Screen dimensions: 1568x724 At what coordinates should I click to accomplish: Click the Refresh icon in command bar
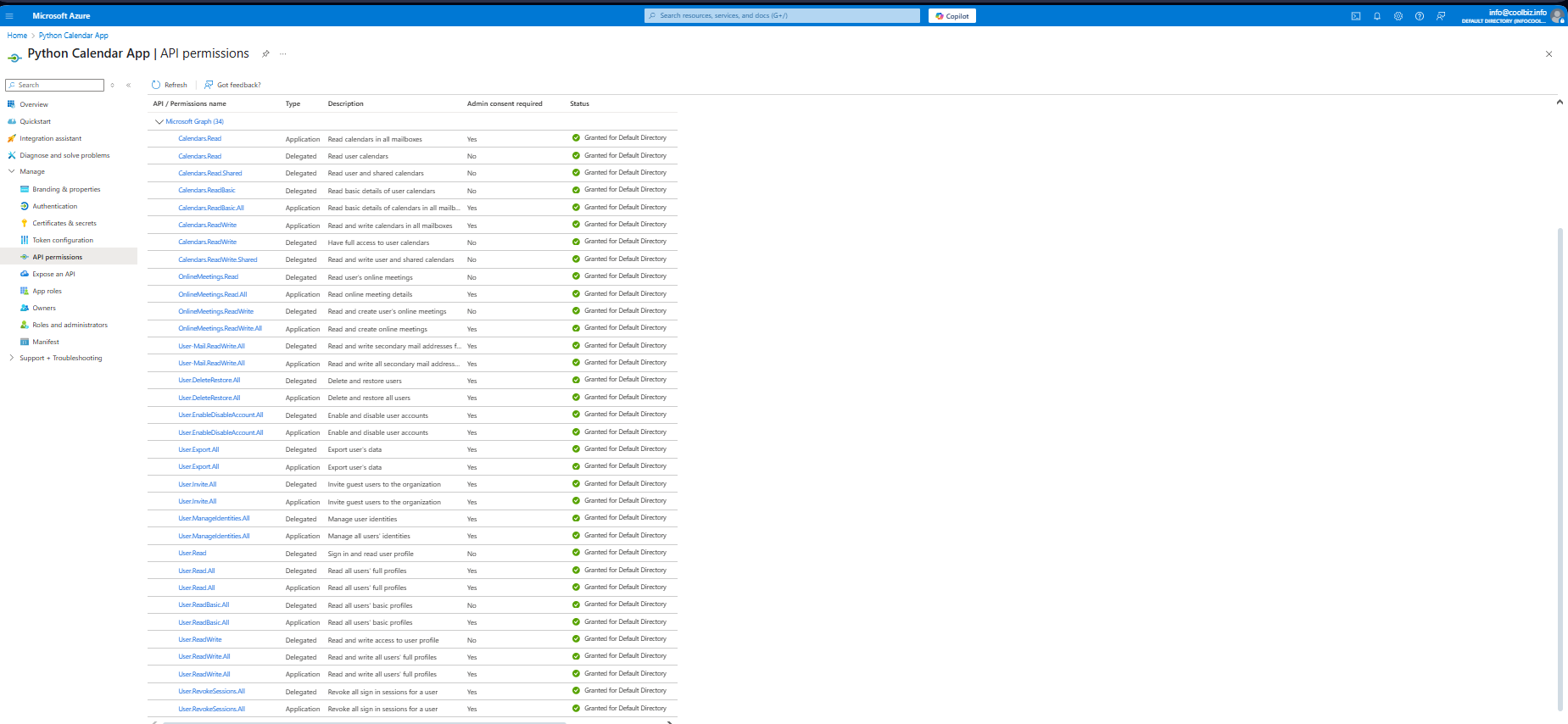[156, 85]
